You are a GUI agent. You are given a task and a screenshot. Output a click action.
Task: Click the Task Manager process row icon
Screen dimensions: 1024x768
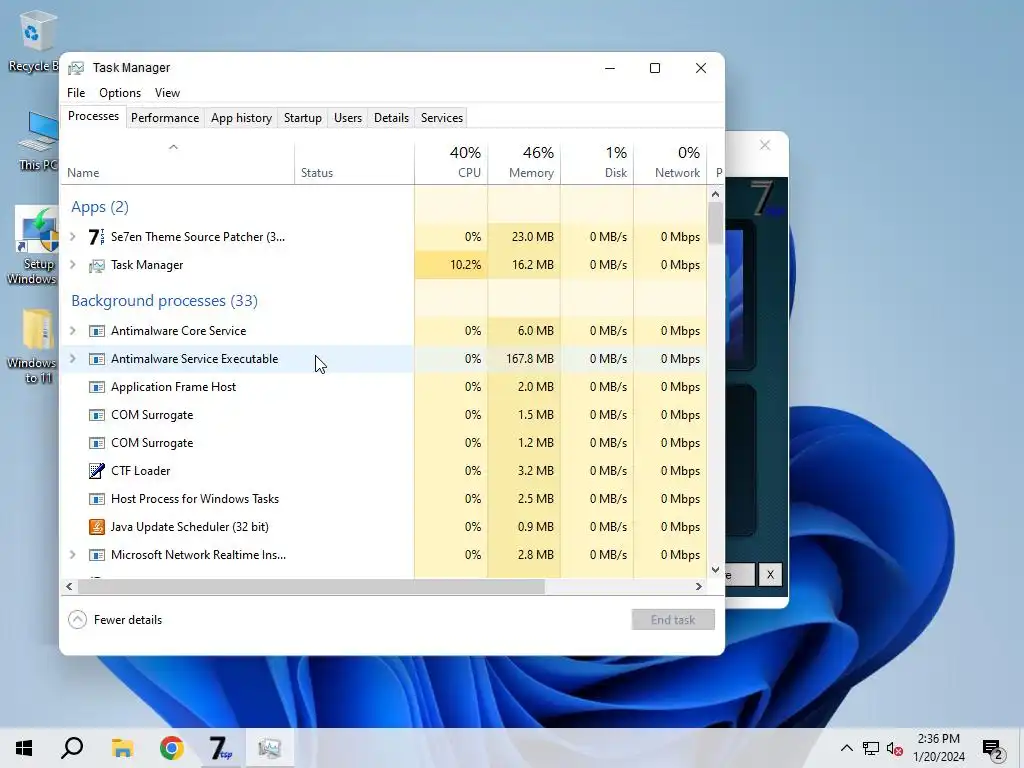click(97, 265)
